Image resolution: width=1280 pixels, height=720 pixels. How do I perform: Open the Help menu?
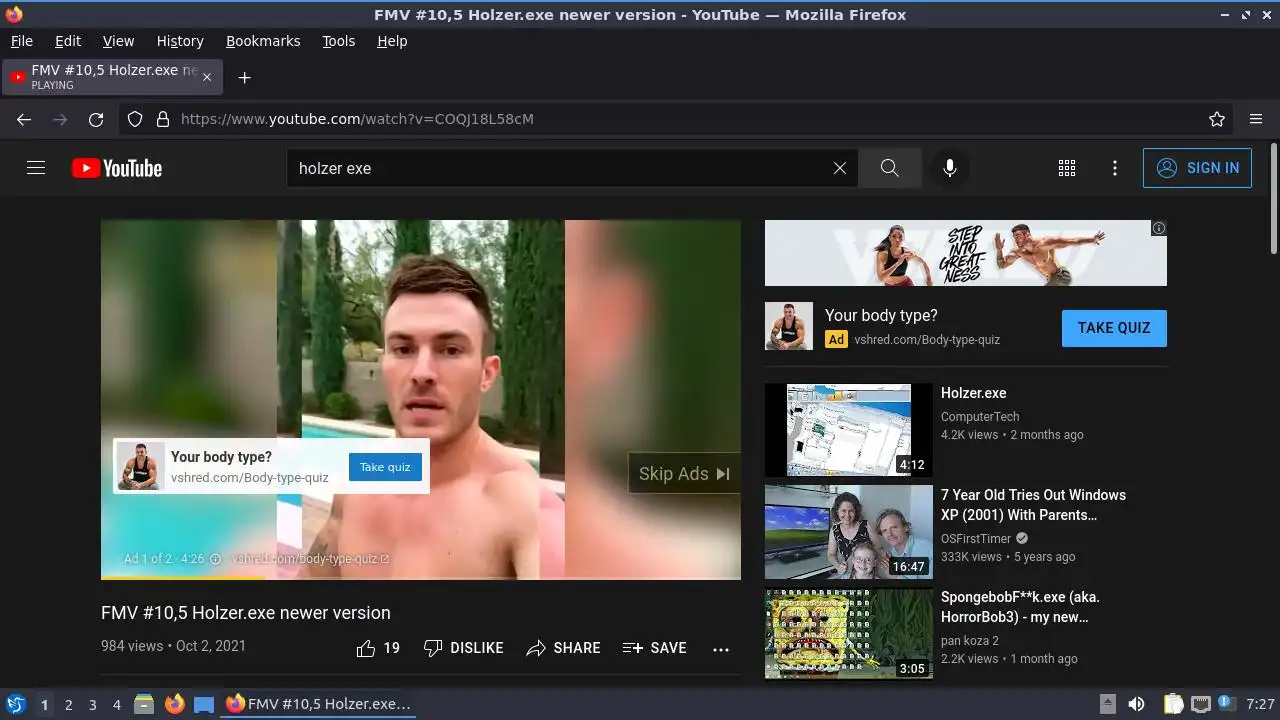[392, 41]
